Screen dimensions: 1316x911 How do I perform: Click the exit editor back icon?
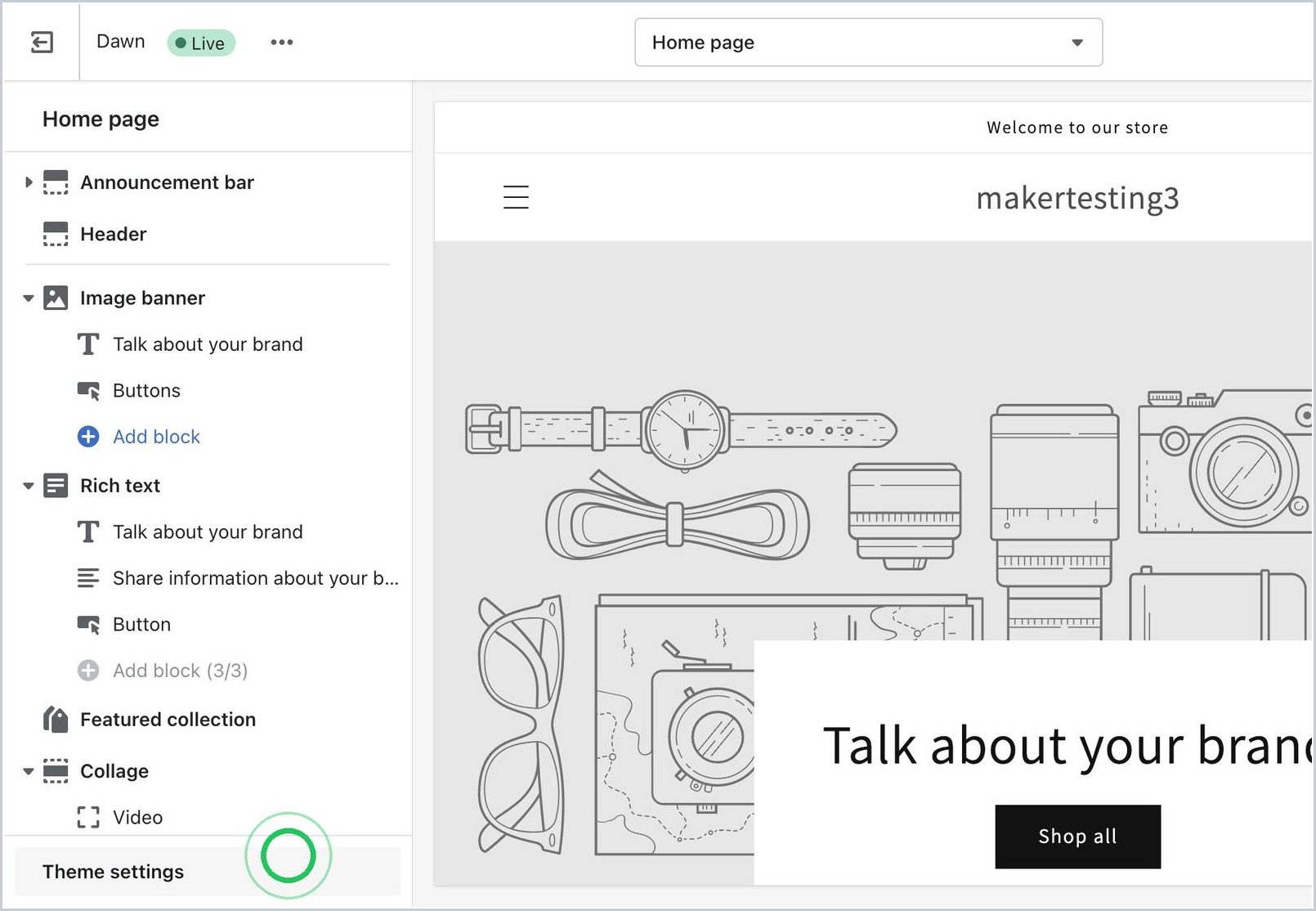(x=42, y=42)
